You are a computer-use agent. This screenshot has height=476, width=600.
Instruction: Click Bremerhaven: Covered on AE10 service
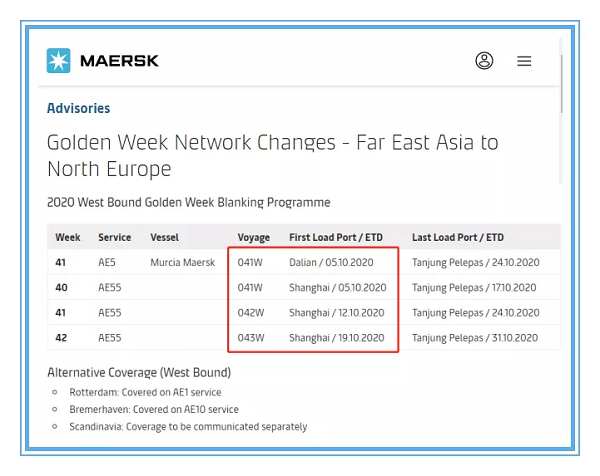[x=154, y=409]
